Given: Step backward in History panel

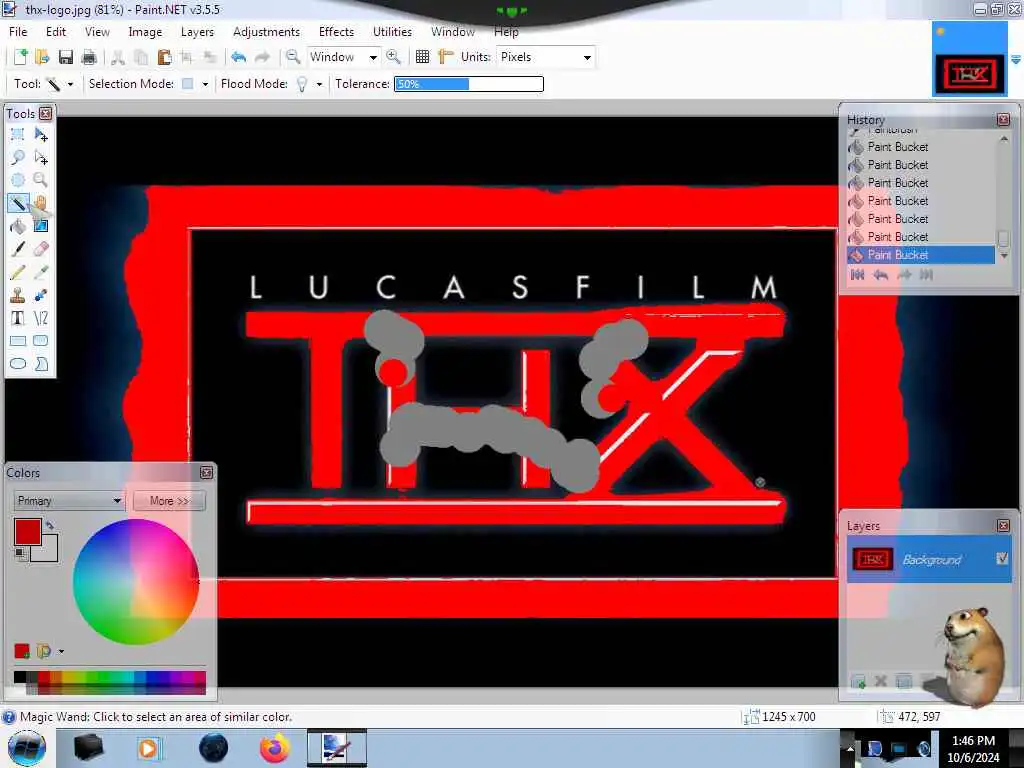Looking at the screenshot, I should (880, 275).
